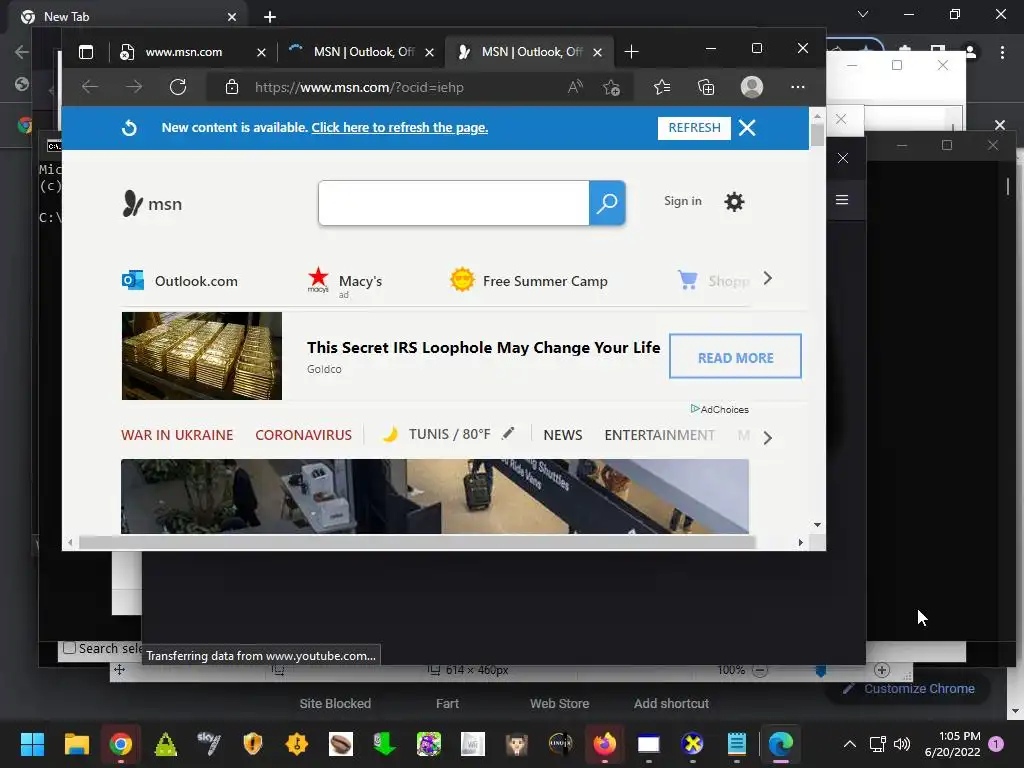Open Add shortcut on Chrome New Tab
This screenshot has height=768, width=1024.
coord(671,703)
